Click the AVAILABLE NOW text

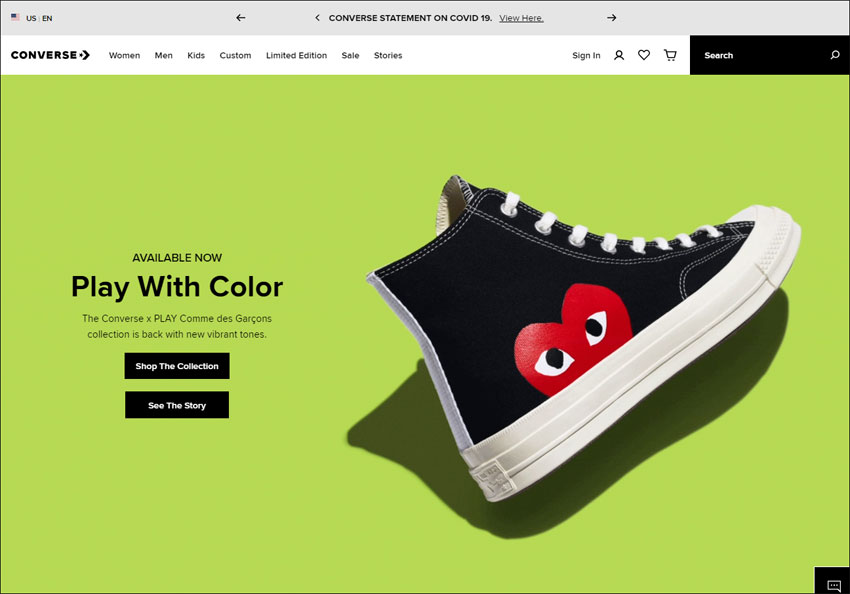click(177, 258)
